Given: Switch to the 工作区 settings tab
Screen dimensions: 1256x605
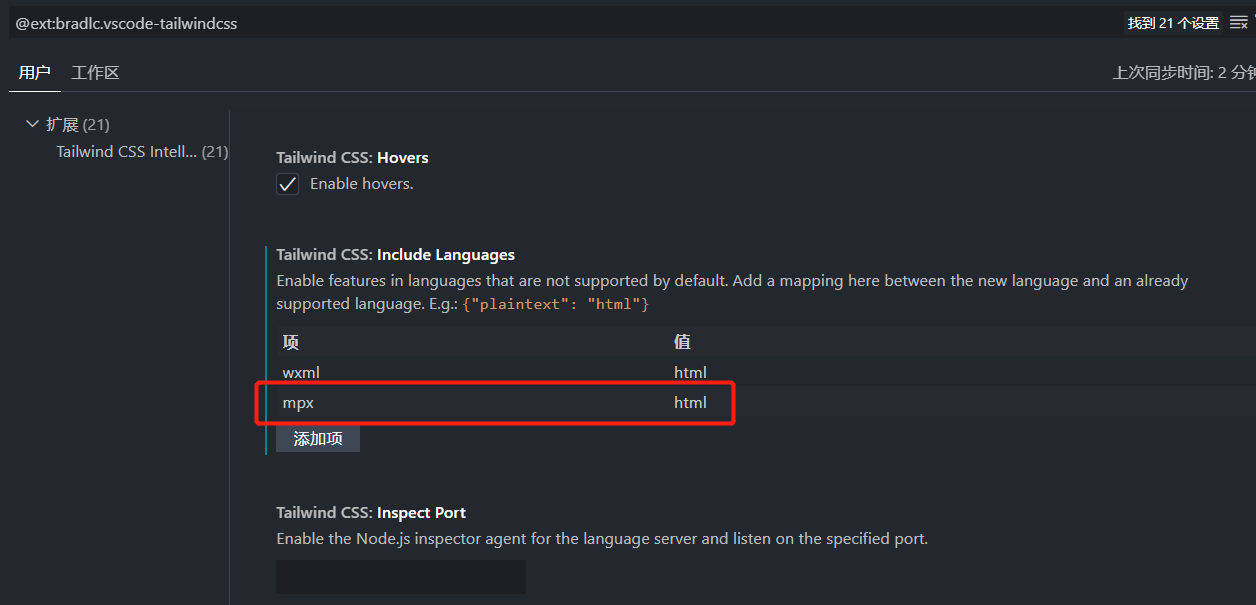Looking at the screenshot, I should (96, 73).
